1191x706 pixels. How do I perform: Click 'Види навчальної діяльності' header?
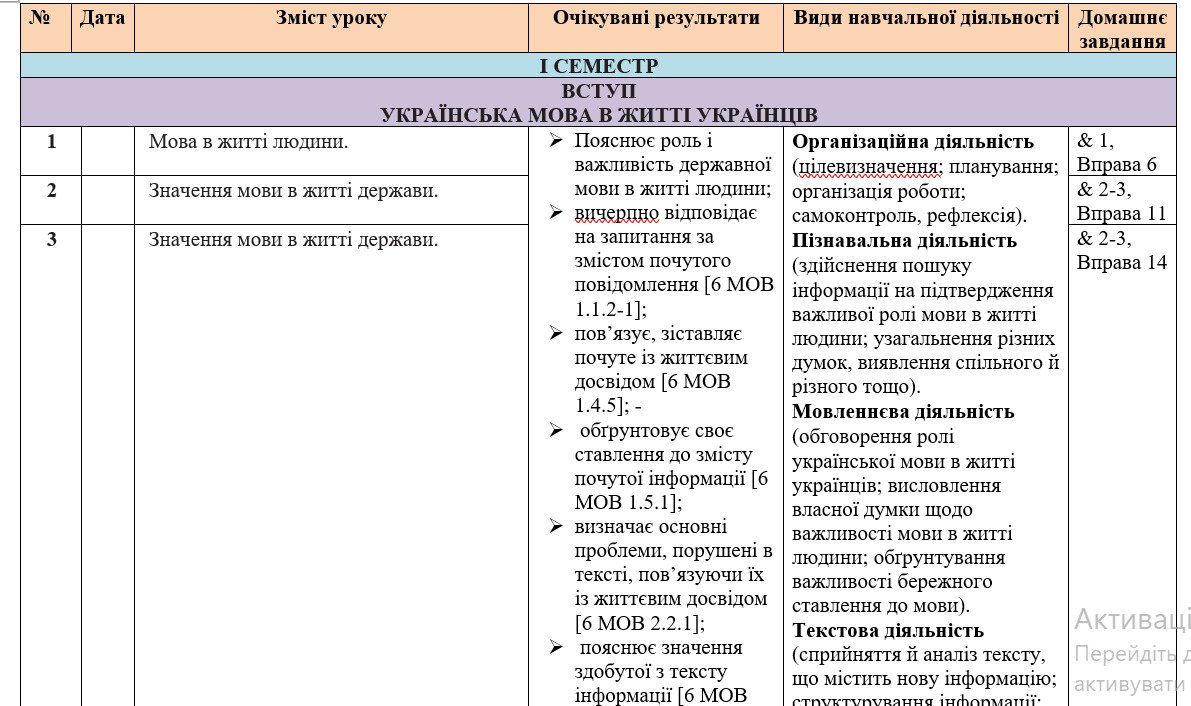click(x=926, y=28)
